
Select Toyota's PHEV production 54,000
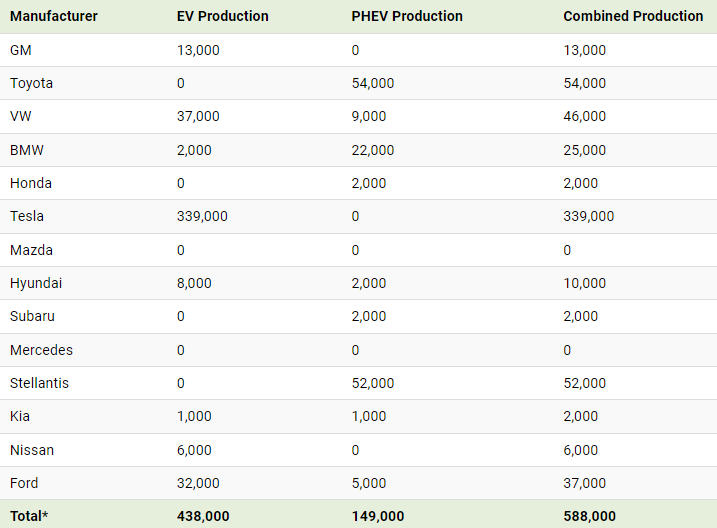click(373, 83)
